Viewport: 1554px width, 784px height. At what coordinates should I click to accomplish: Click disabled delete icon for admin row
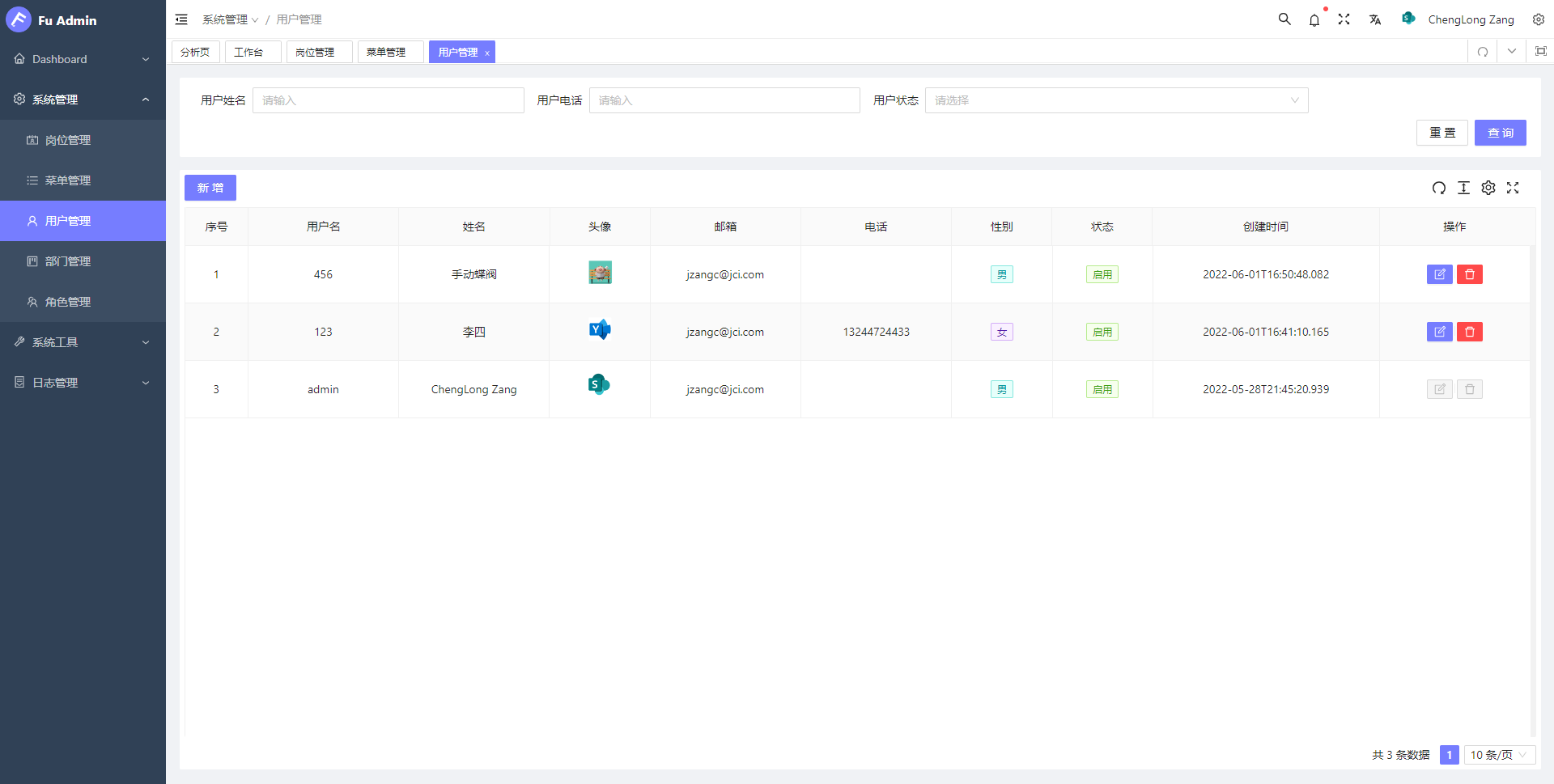click(x=1470, y=389)
